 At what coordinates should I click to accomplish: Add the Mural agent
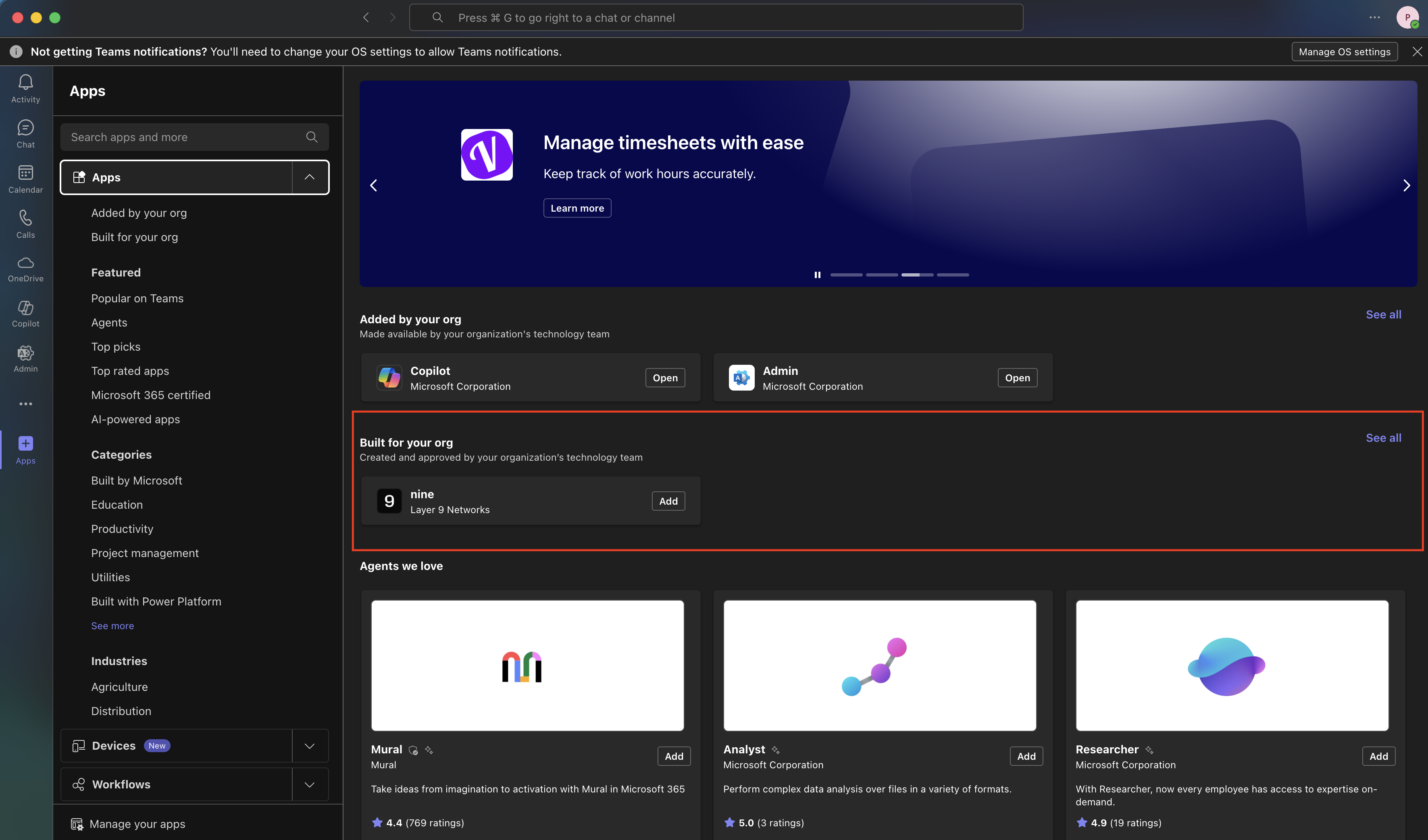point(674,756)
